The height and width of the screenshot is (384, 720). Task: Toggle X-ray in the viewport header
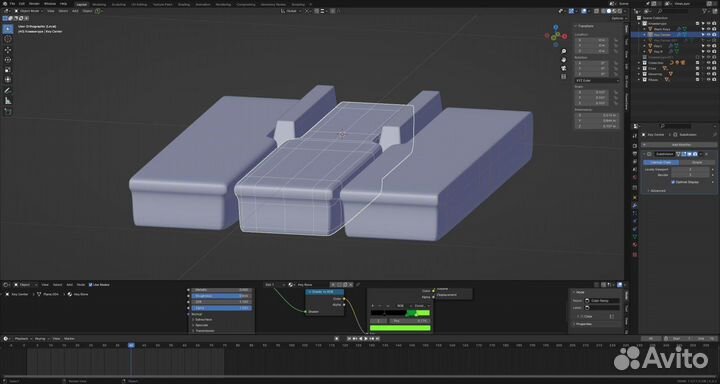[595, 11]
